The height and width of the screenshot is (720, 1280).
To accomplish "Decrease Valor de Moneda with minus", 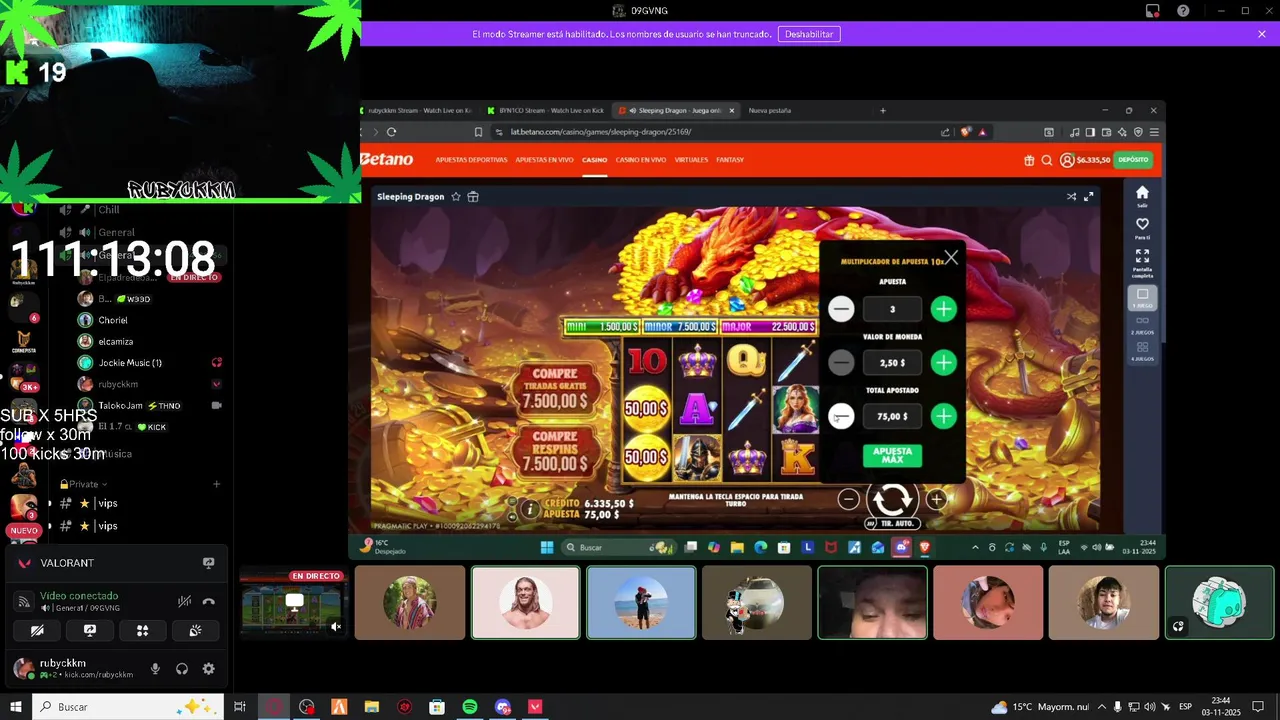I will (x=841, y=362).
